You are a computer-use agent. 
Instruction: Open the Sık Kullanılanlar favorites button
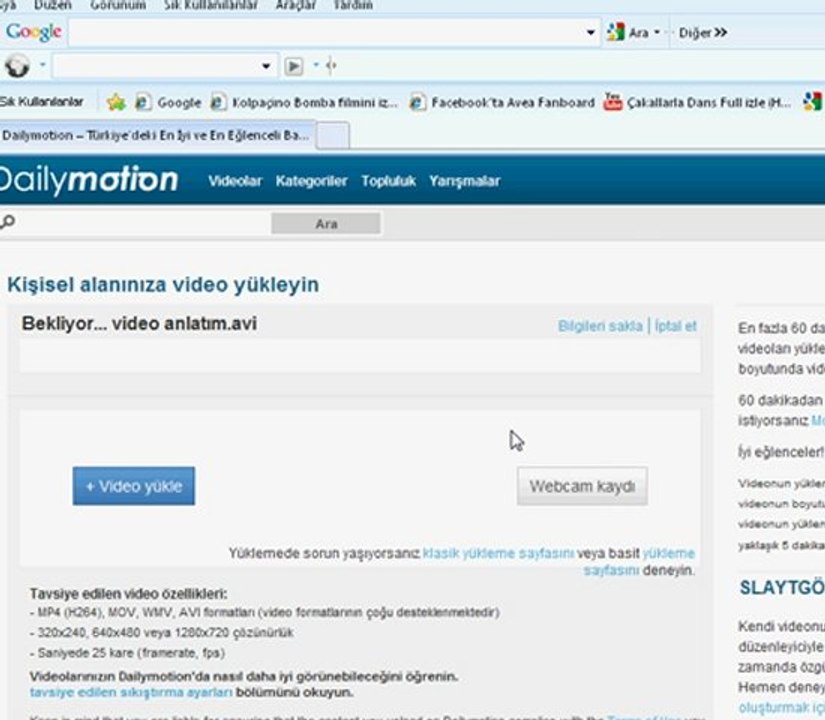(42, 102)
